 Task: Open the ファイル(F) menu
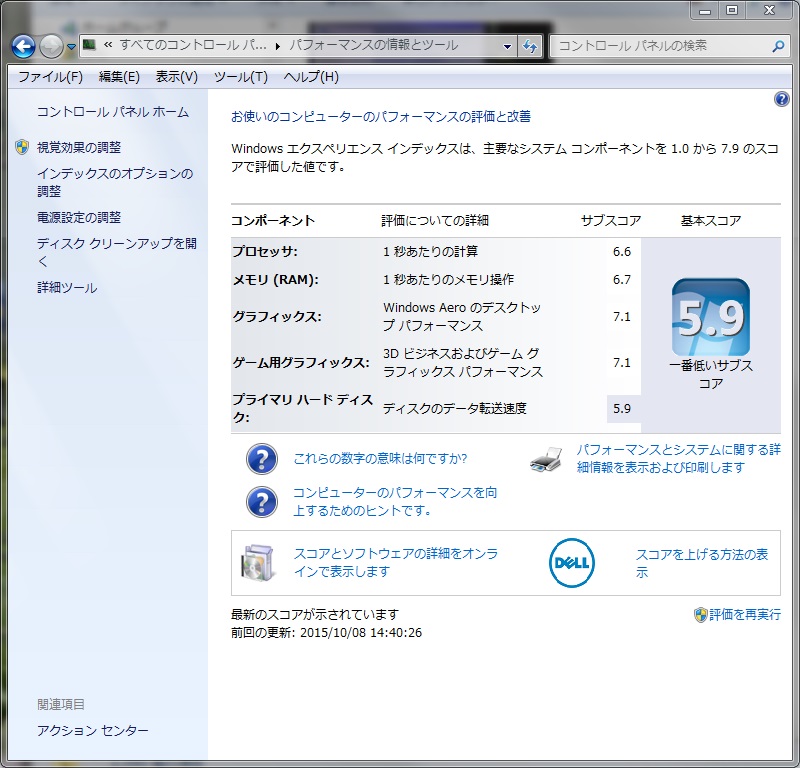pyautogui.click(x=50, y=77)
